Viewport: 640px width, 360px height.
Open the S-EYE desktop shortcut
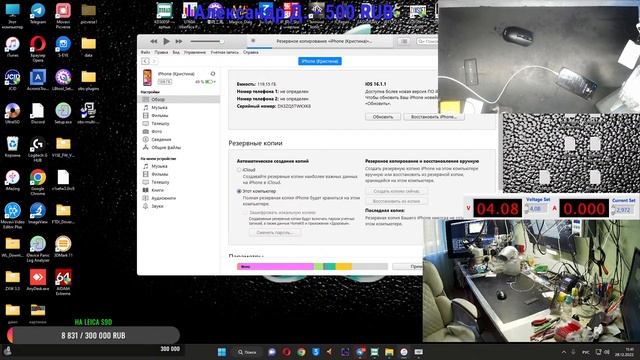click(x=63, y=47)
